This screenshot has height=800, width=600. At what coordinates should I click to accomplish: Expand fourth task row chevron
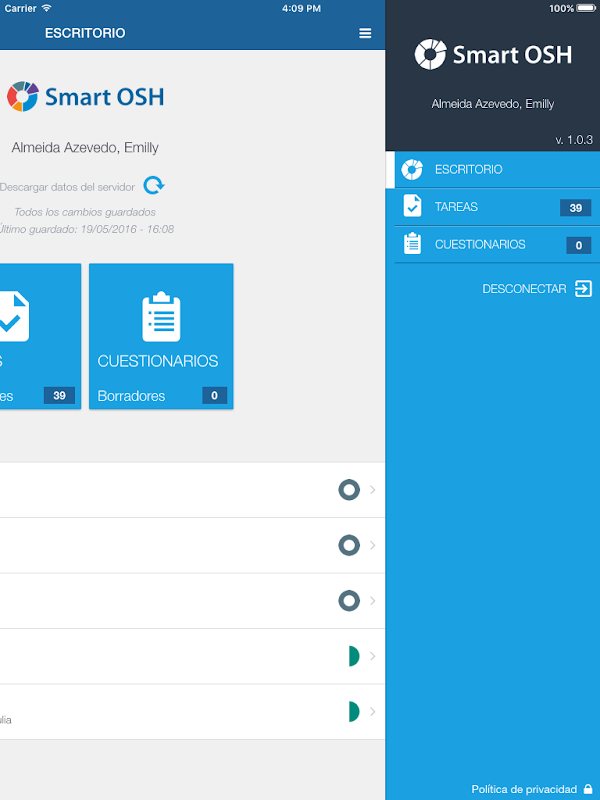(372, 656)
